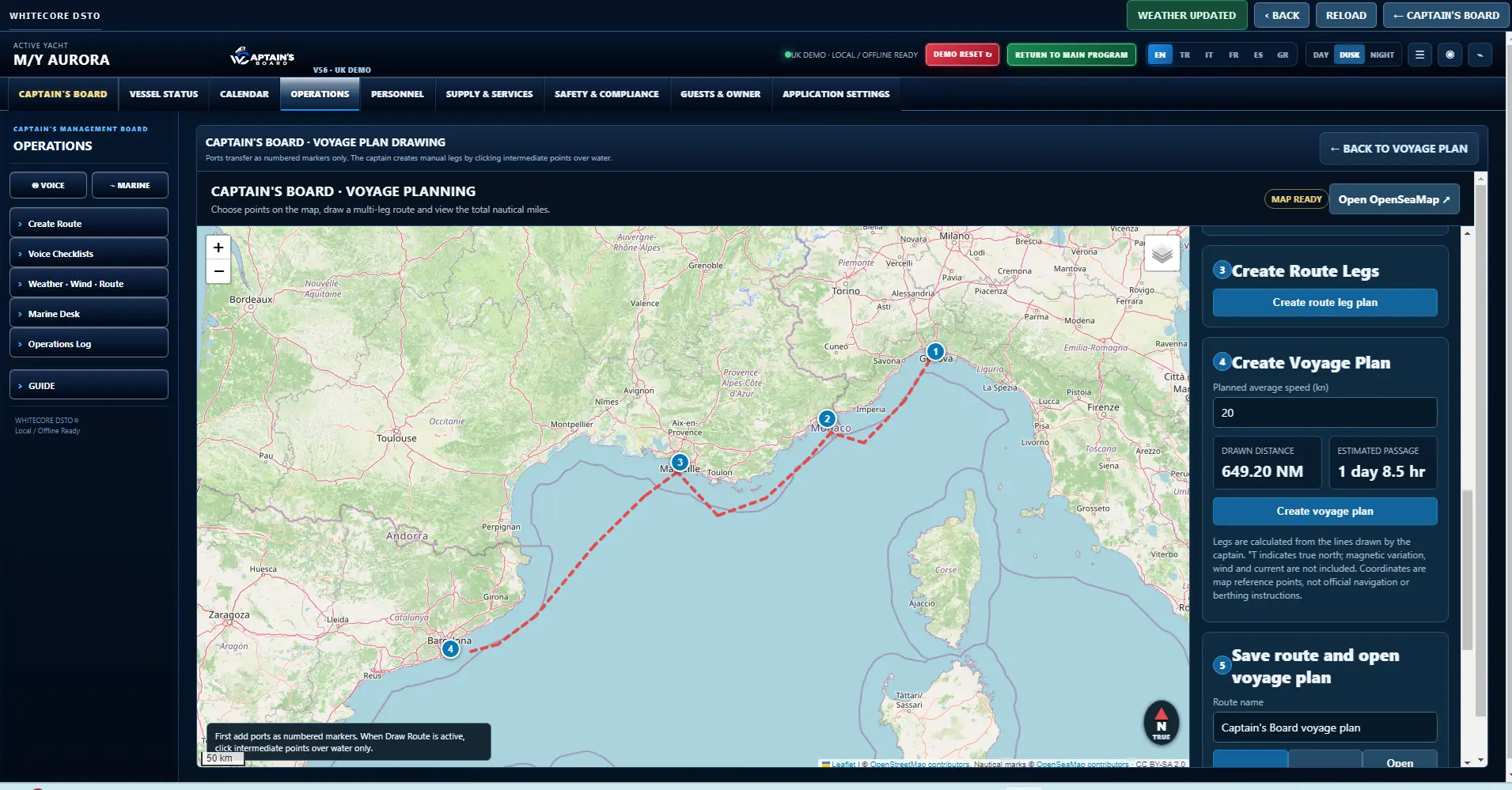Click the lightning bolt icon in header

coord(1480,55)
